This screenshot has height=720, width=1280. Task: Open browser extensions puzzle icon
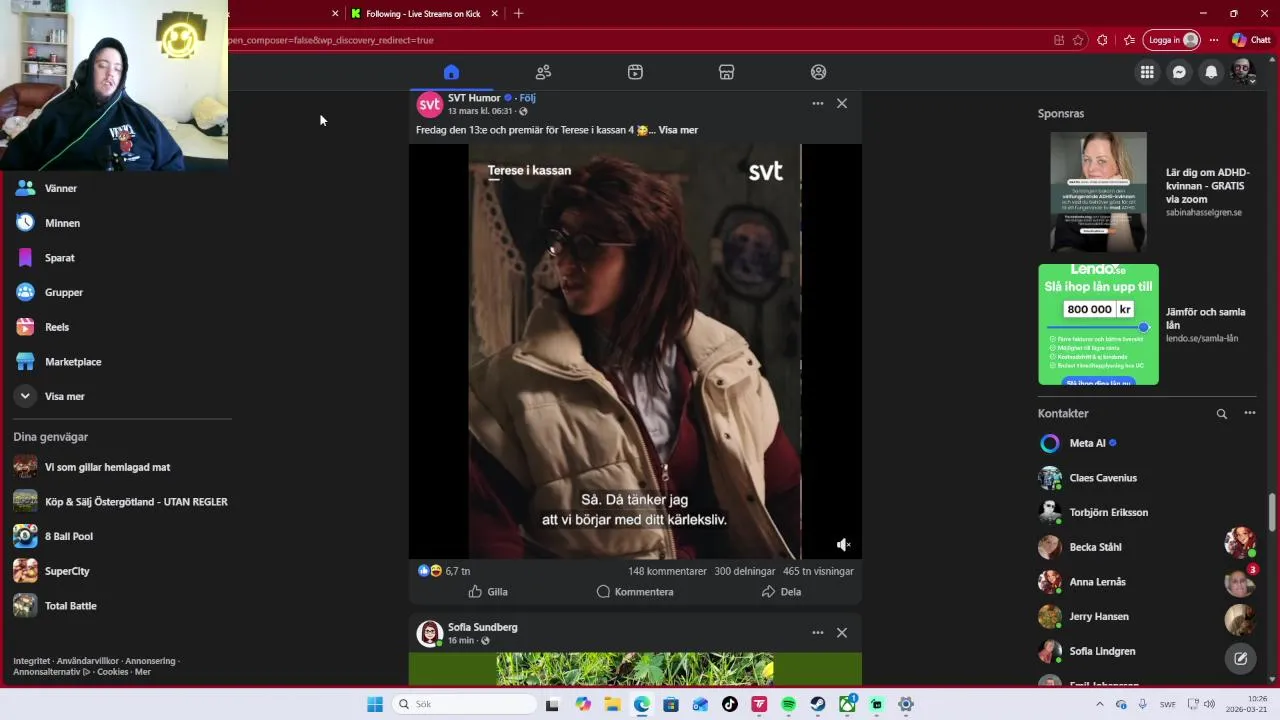1102,40
